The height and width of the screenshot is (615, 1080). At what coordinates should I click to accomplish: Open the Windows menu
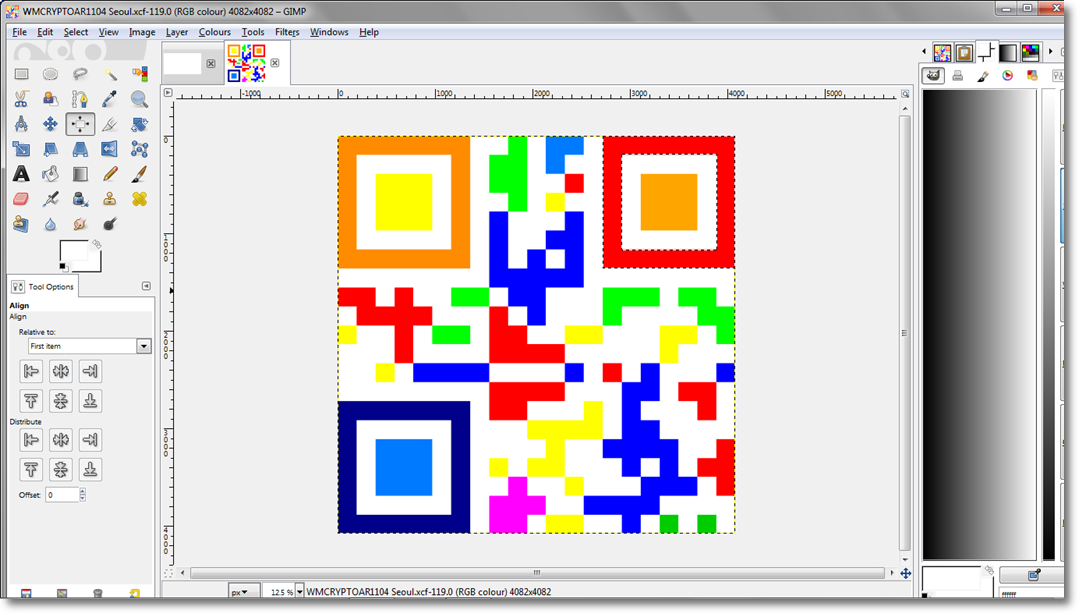329,32
